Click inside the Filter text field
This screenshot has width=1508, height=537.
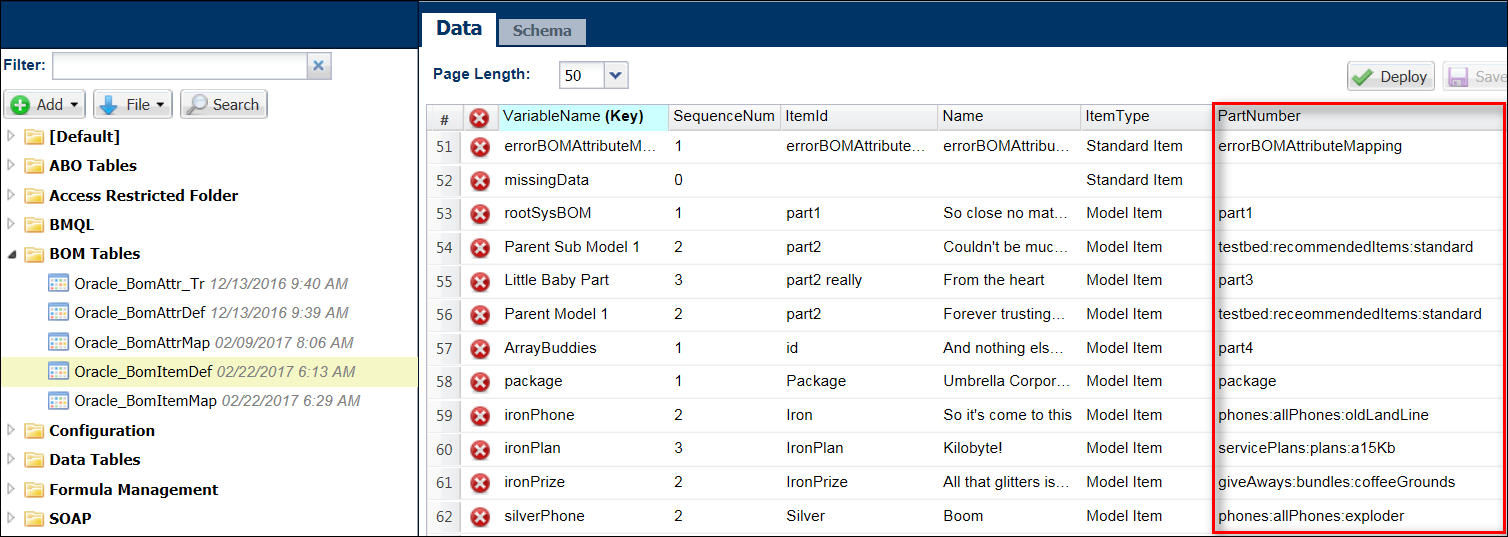click(179, 66)
